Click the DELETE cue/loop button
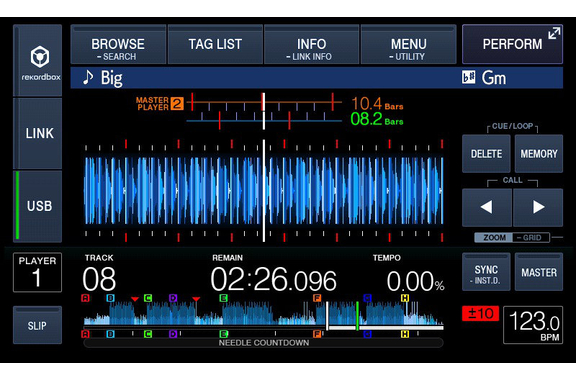 (486, 154)
